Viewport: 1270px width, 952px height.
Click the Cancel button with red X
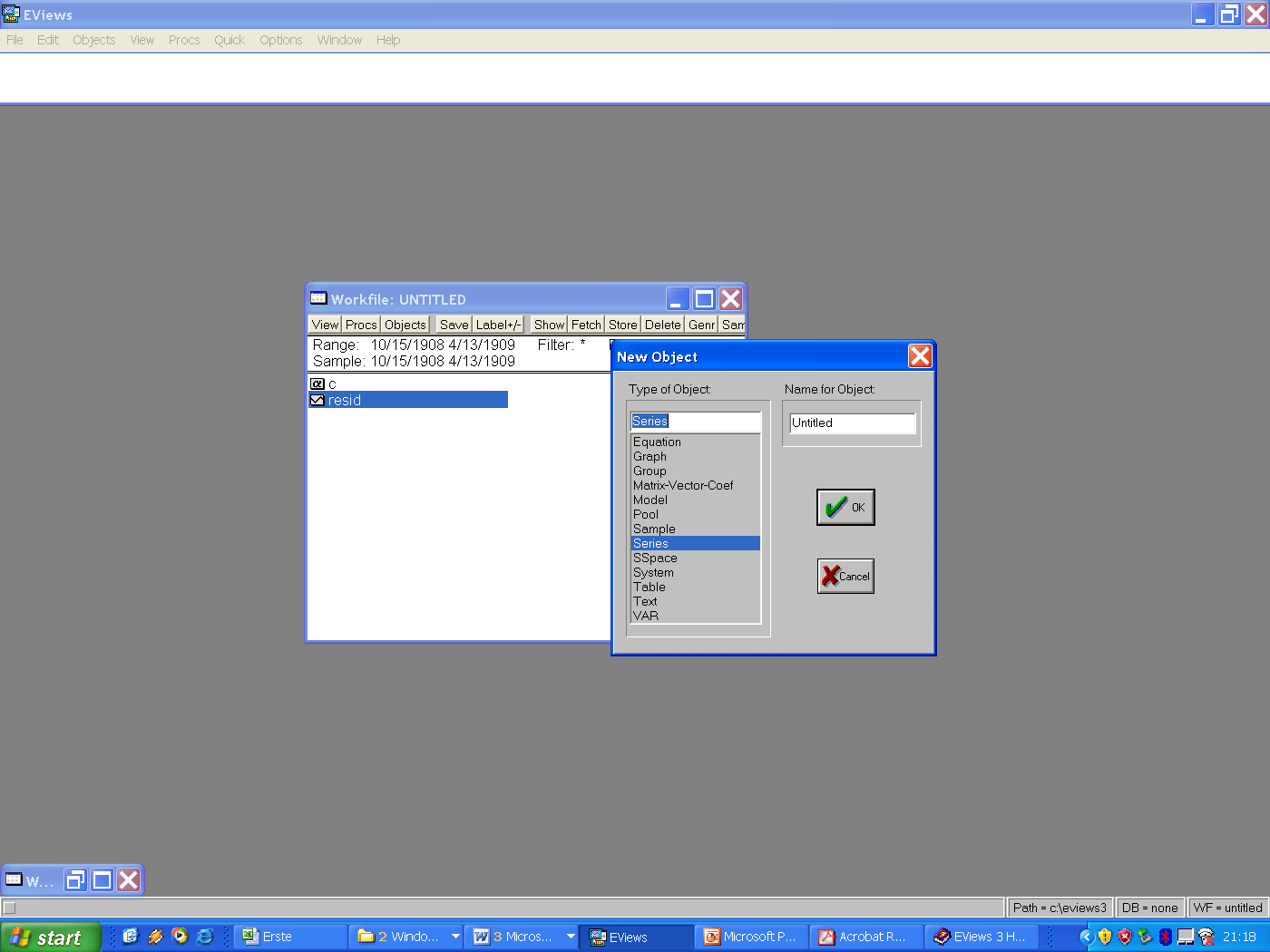coord(845,576)
